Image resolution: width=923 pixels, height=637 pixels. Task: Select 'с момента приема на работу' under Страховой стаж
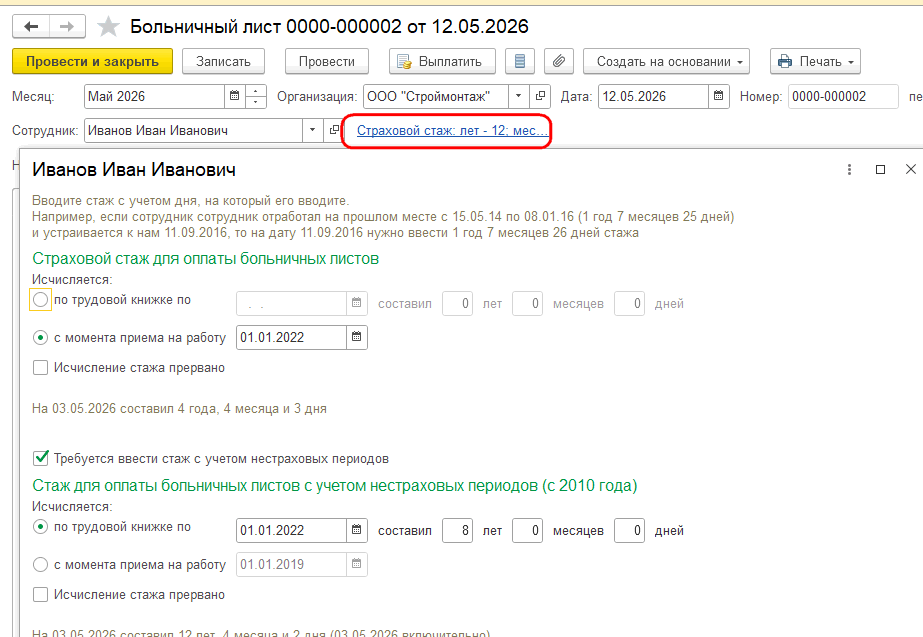[x=40, y=338]
